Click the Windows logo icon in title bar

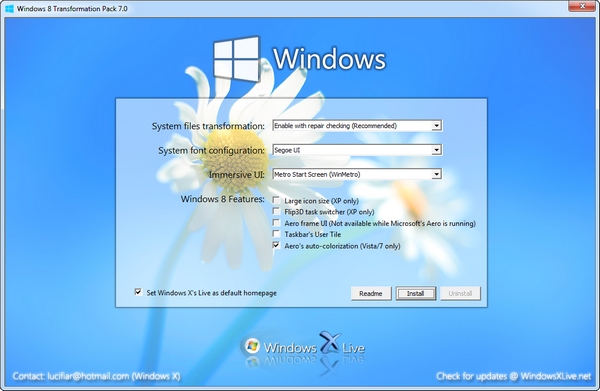[10, 8]
